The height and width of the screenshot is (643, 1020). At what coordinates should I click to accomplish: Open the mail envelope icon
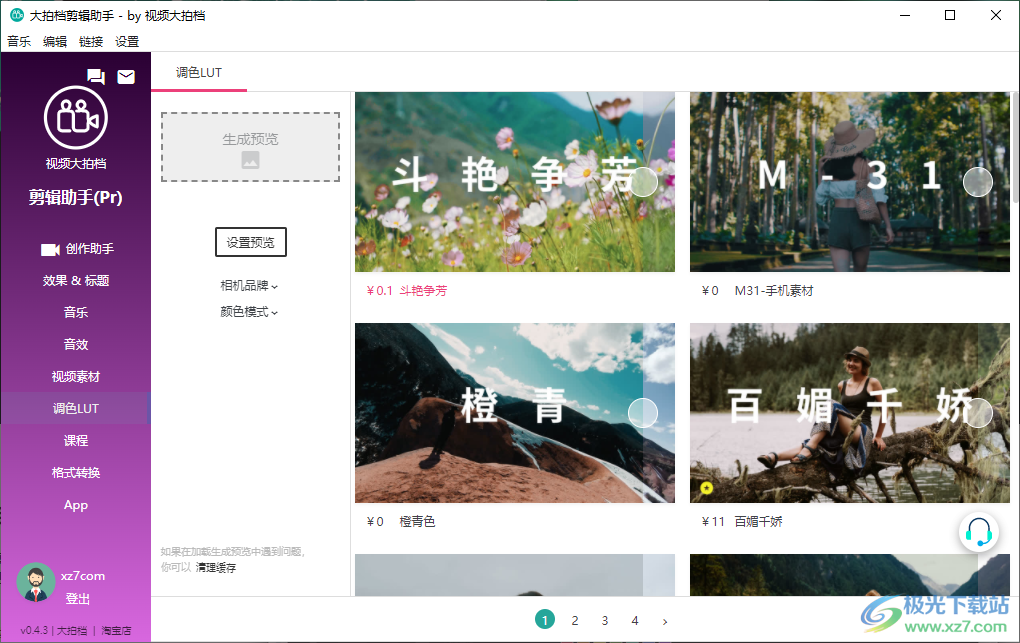pyautogui.click(x=126, y=77)
